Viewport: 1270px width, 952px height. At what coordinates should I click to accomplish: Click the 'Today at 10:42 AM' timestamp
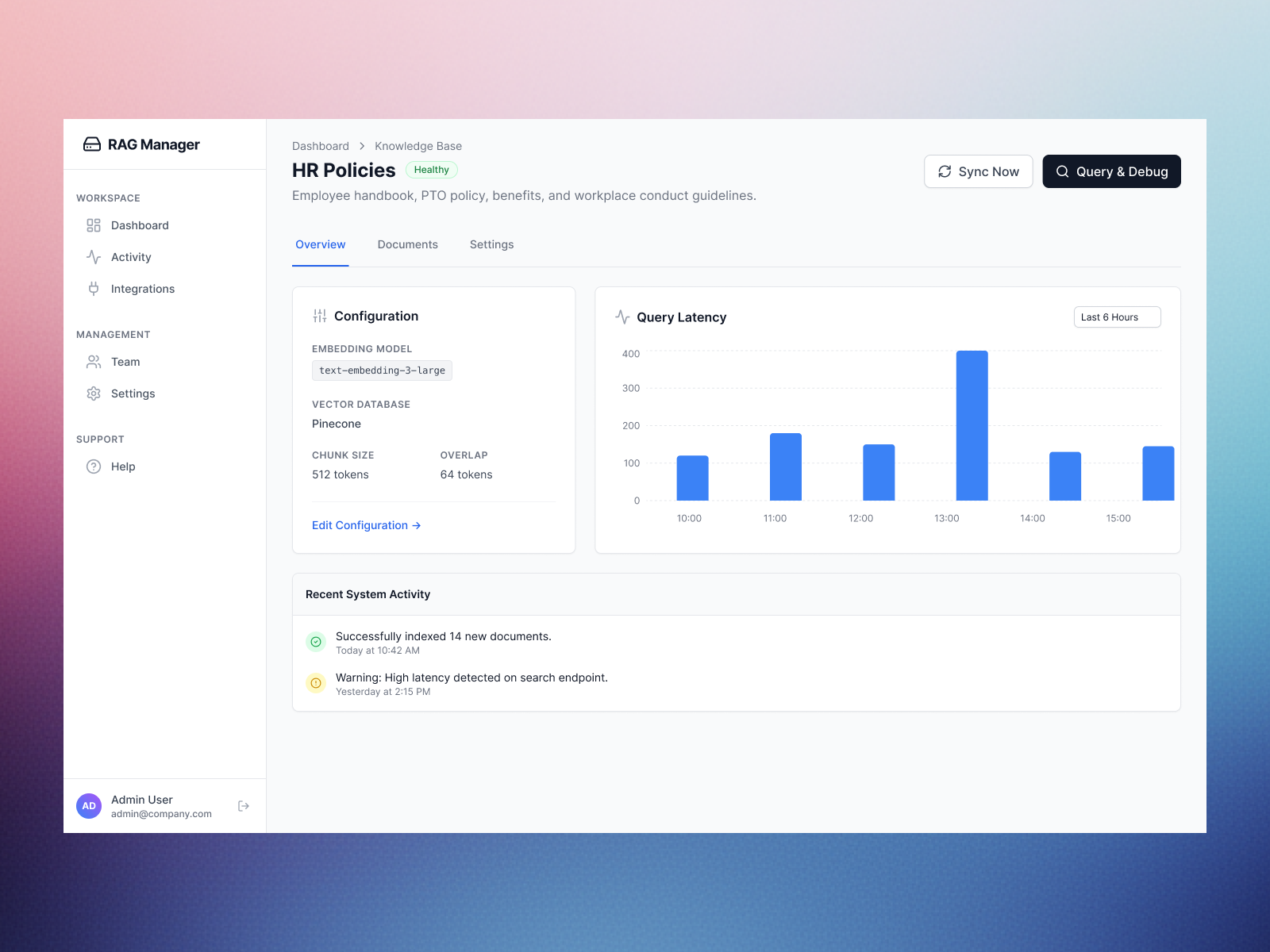pos(378,651)
